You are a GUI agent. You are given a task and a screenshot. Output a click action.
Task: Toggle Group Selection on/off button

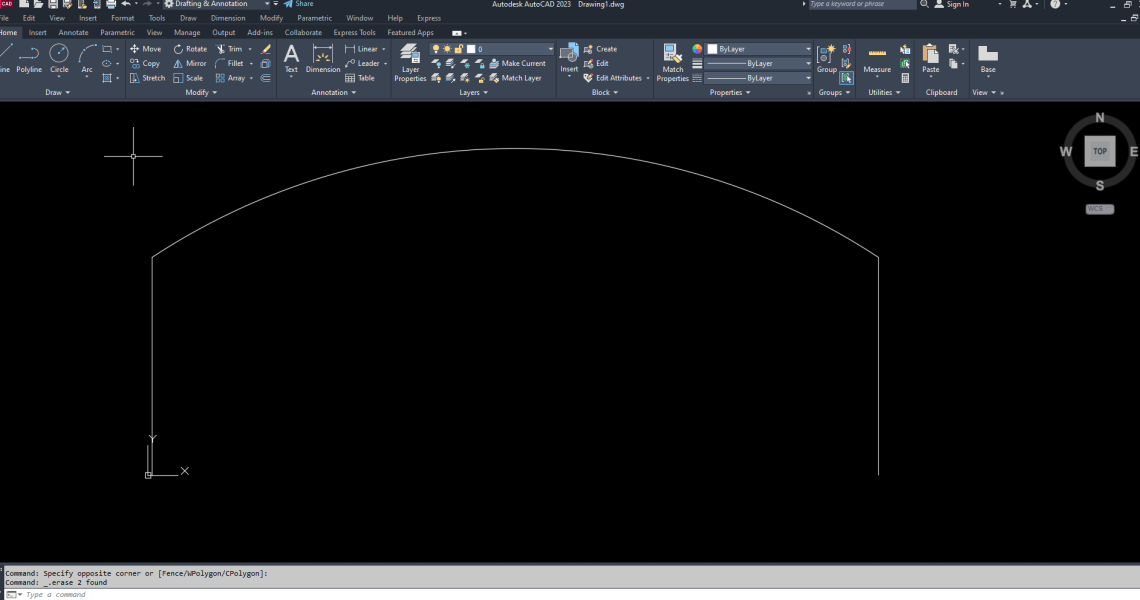click(846, 78)
